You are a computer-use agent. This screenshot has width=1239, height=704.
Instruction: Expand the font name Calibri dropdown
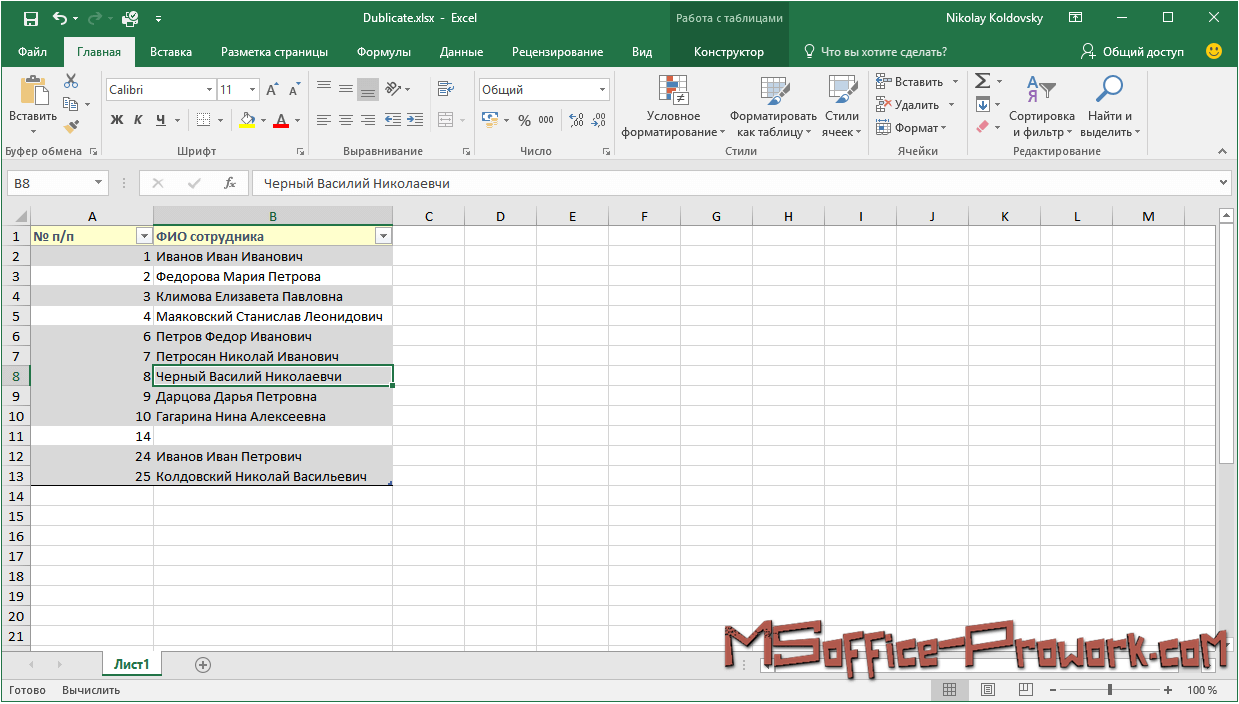pos(209,90)
